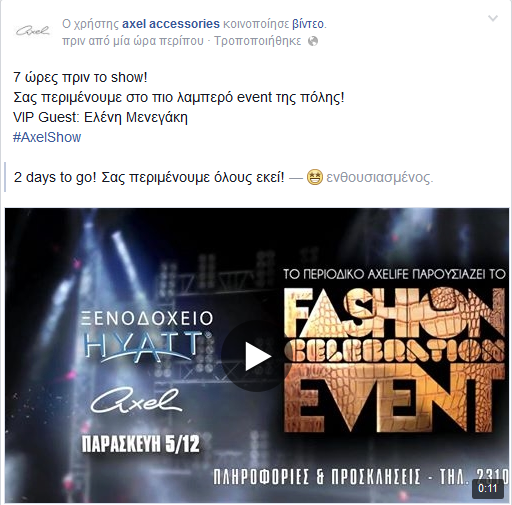Click the HYATT logo in video
The height and width of the screenshot is (505, 512).
coord(148,346)
